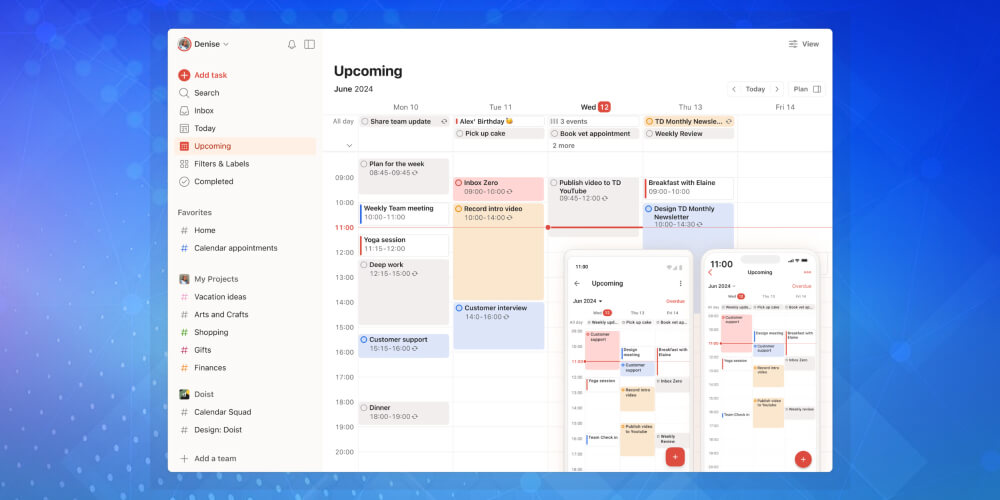Go to the previous week arrow
Screen dimensions: 1000x500
(x=734, y=89)
